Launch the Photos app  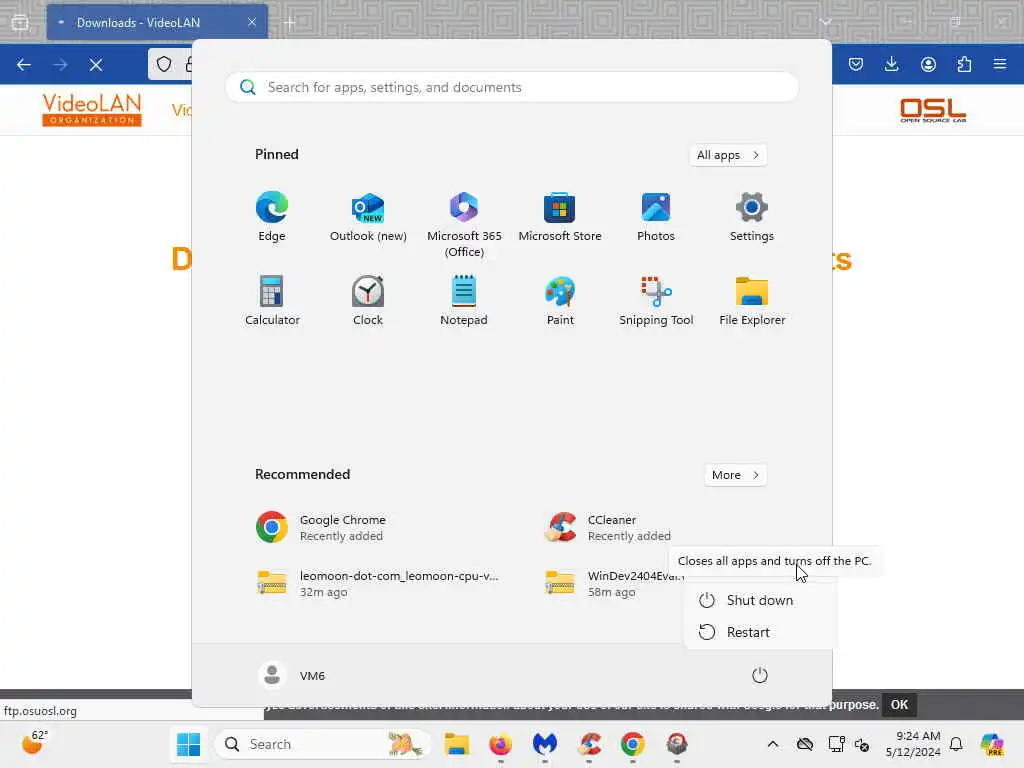pos(656,217)
